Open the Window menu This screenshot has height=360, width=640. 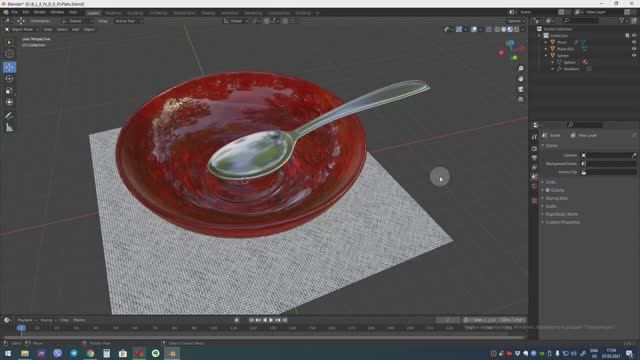point(57,12)
